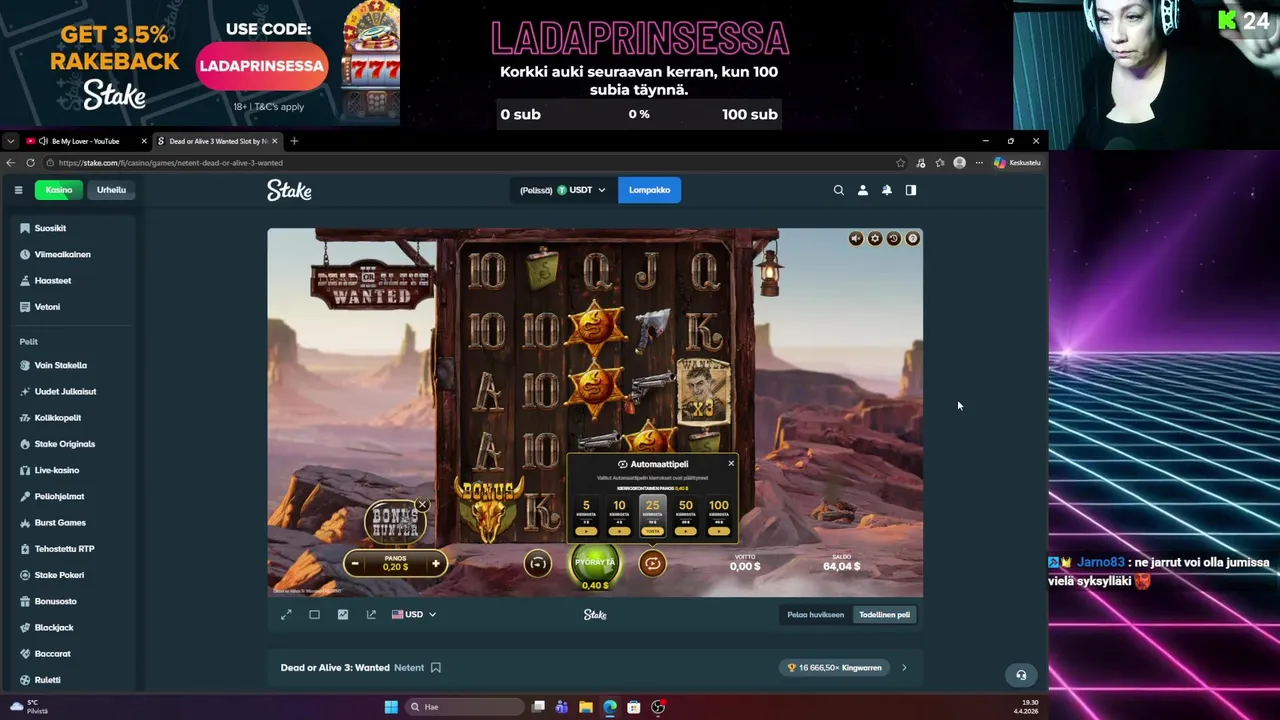
Task: Open the slot game settings gear
Action: [x=875, y=238]
